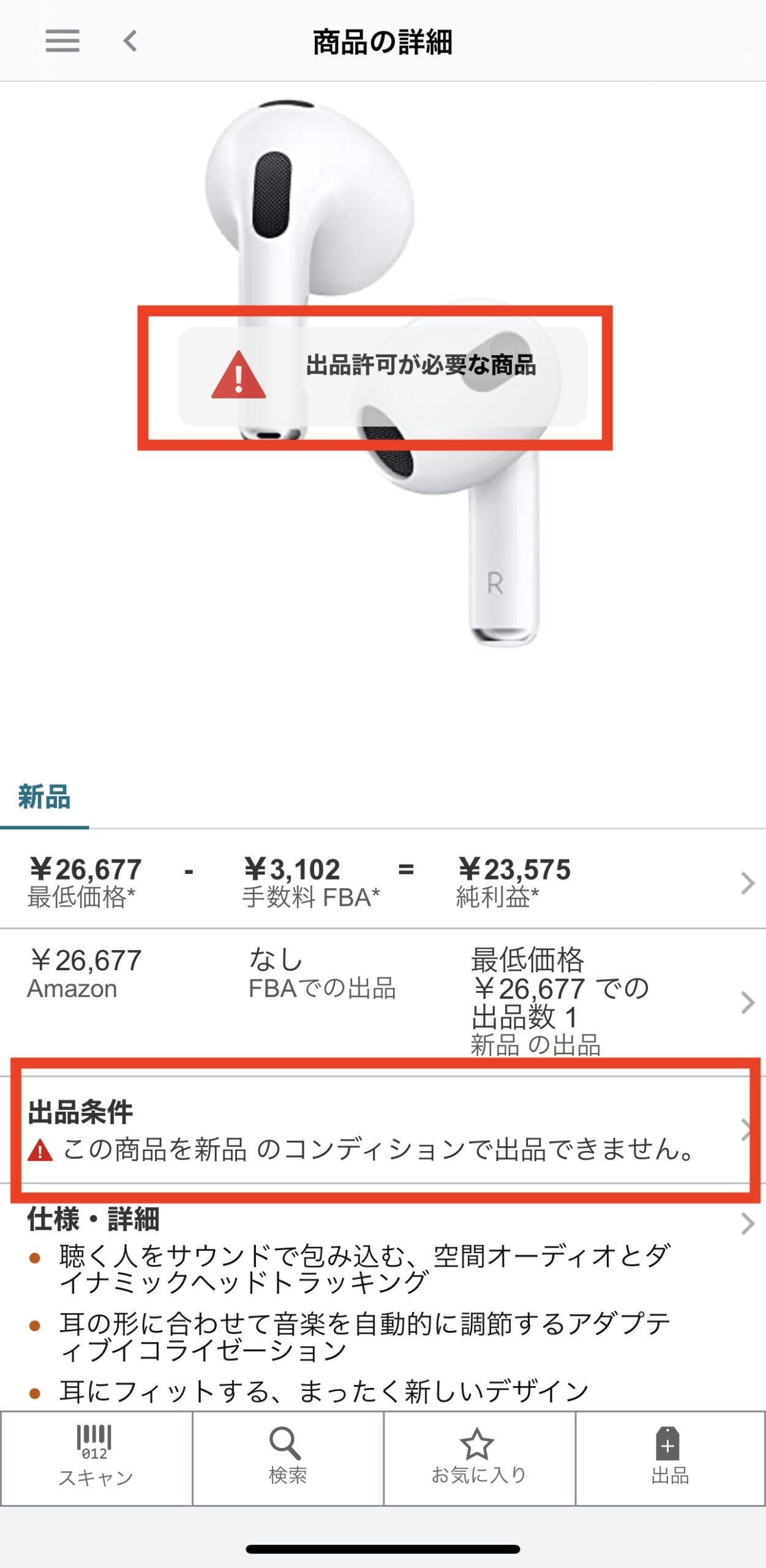Tap the お気に入り star icon
The height and width of the screenshot is (1568, 766).
pyautogui.click(x=477, y=1444)
